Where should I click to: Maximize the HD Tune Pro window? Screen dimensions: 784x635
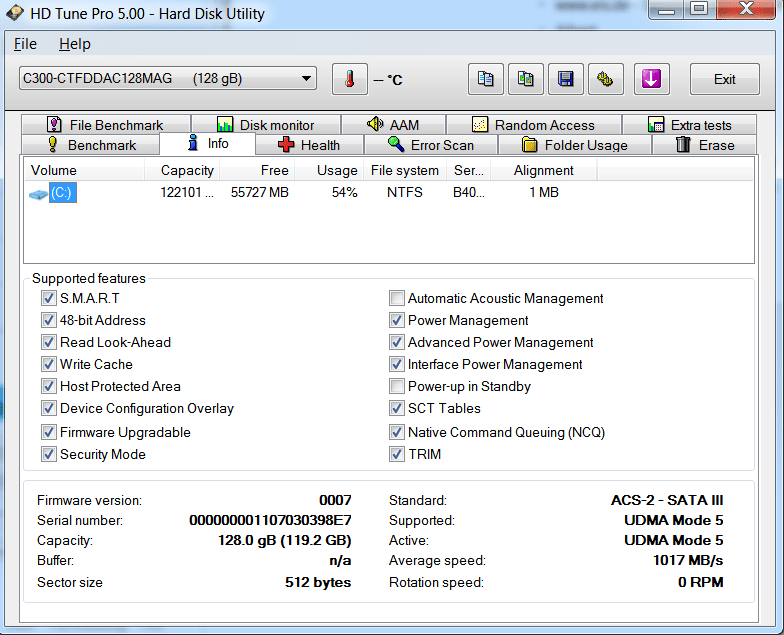coord(699,9)
